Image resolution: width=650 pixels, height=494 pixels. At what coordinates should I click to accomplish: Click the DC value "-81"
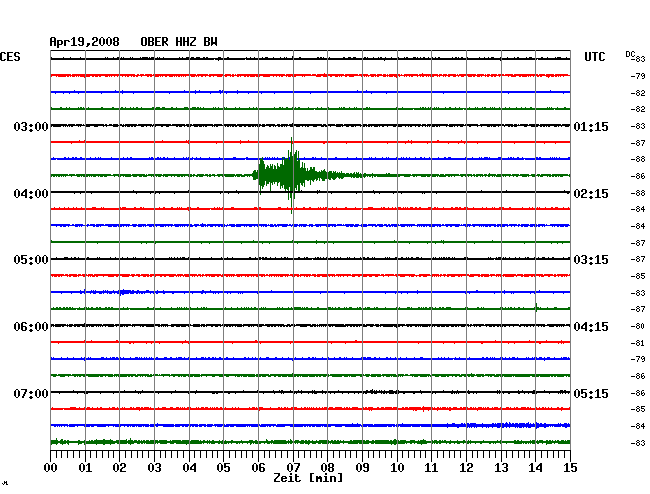click(638, 343)
